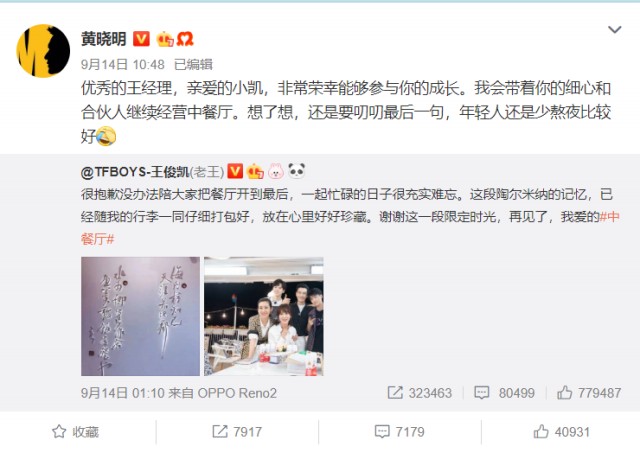This screenshot has width=640, height=453.
Task: Open comments on original post showing 80499
Action: pyautogui.click(x=504, y=393)
